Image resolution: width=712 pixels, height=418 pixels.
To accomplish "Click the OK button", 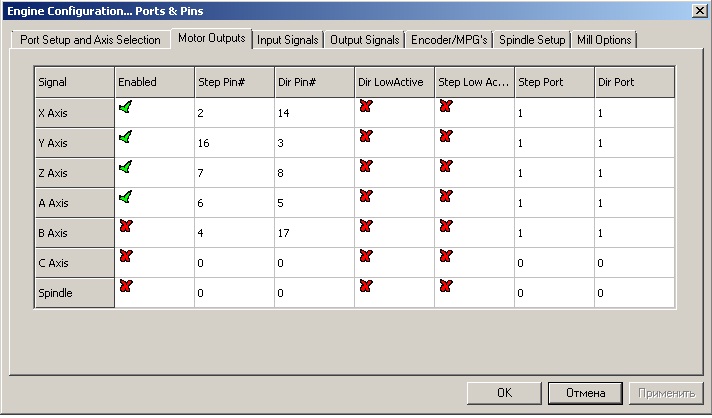I will (505, 393).
